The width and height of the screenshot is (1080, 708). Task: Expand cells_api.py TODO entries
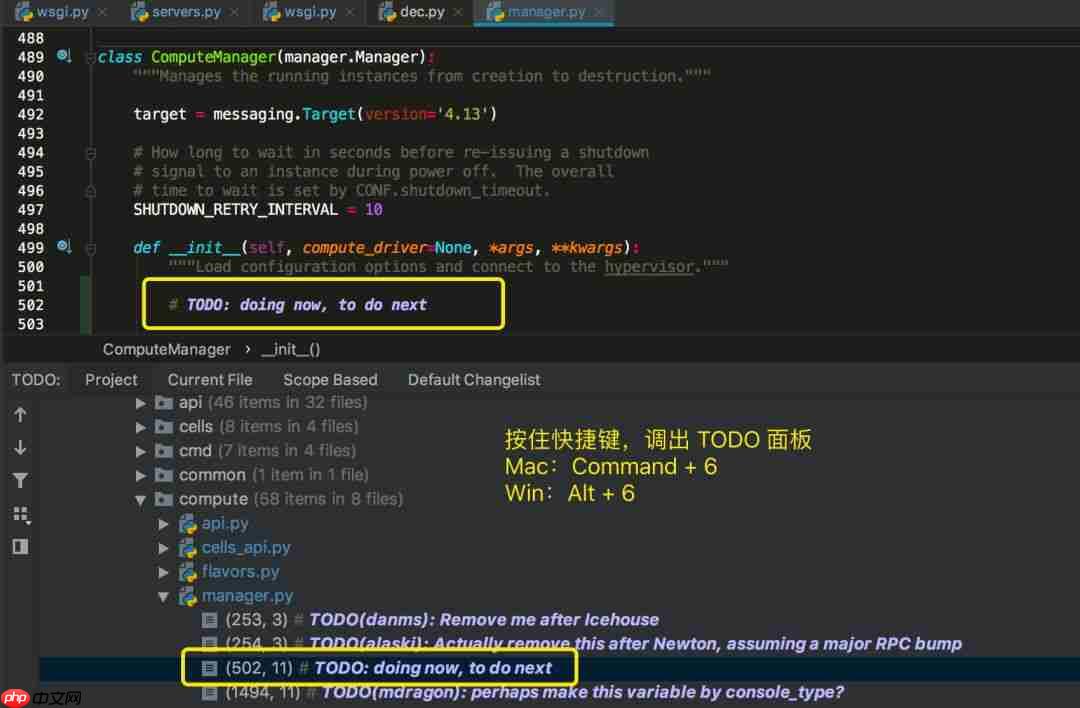[164, 547]
